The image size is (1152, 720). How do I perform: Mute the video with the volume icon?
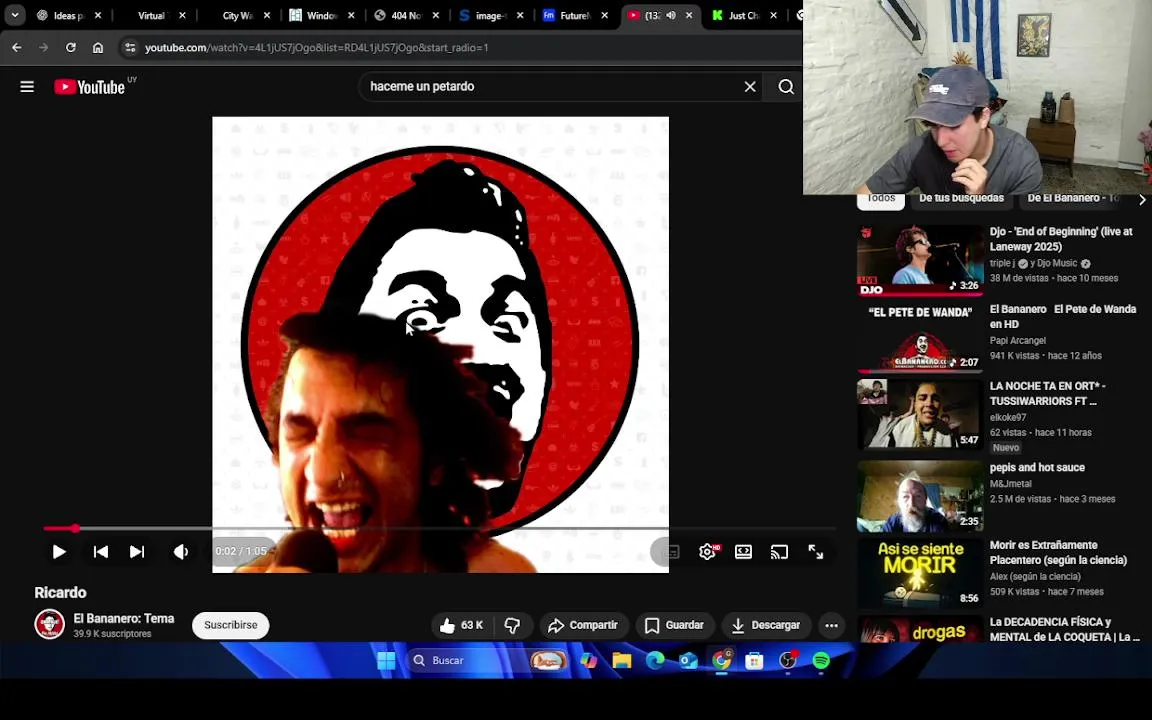181,552
